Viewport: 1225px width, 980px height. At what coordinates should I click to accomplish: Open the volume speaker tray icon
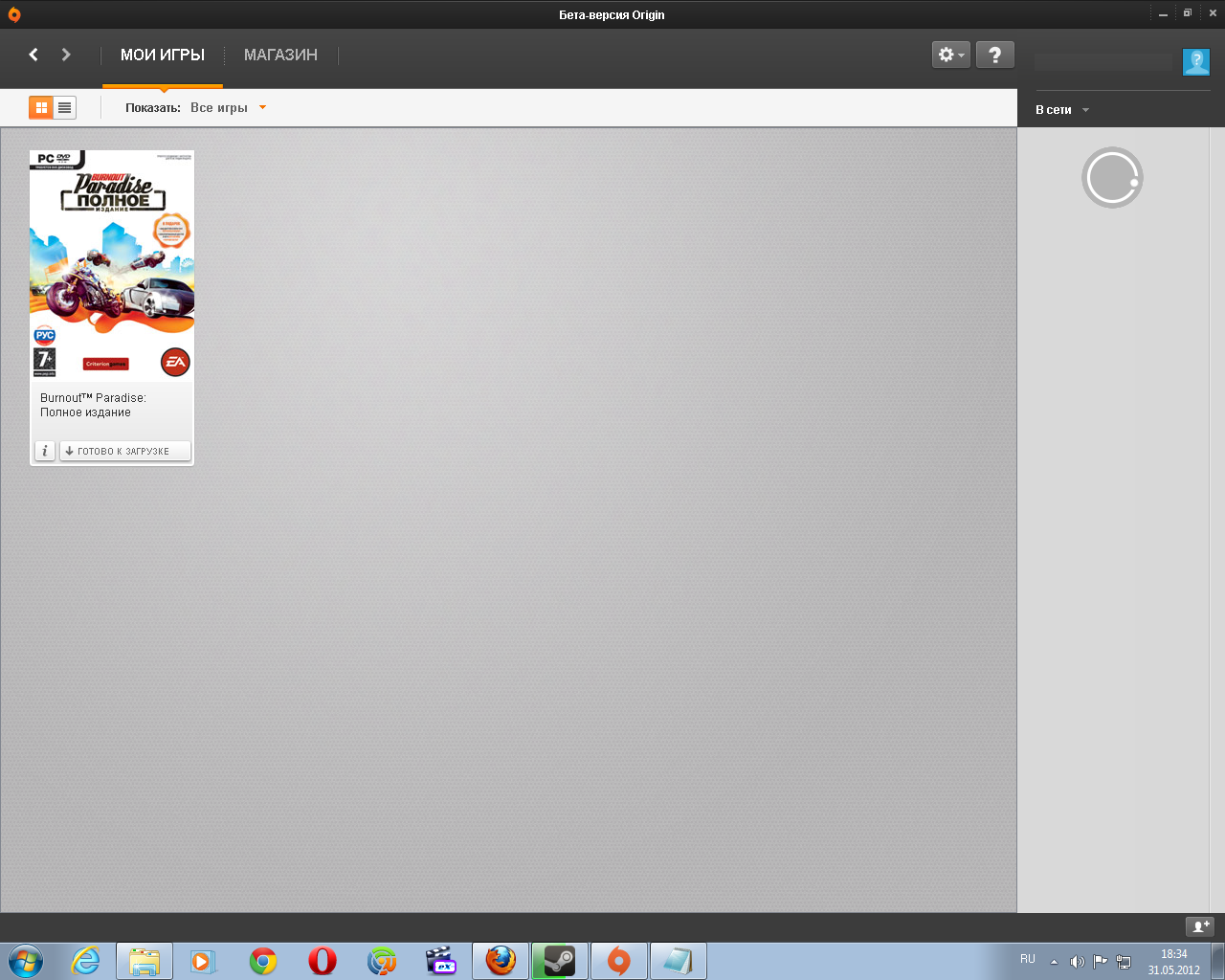[1077, 962]
